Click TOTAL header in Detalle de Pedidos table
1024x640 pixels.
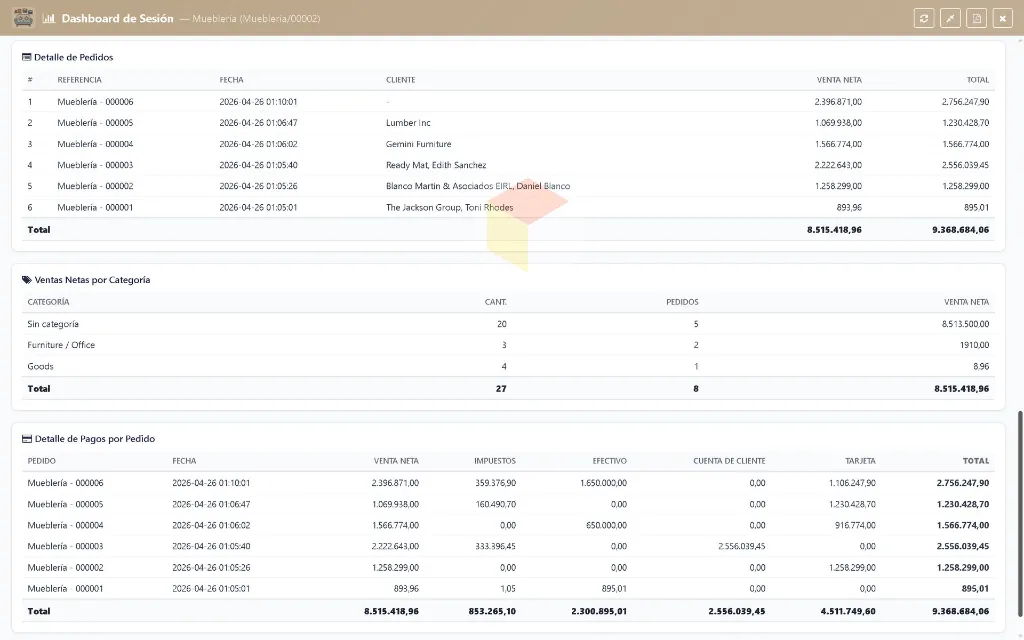coord(978,80)
